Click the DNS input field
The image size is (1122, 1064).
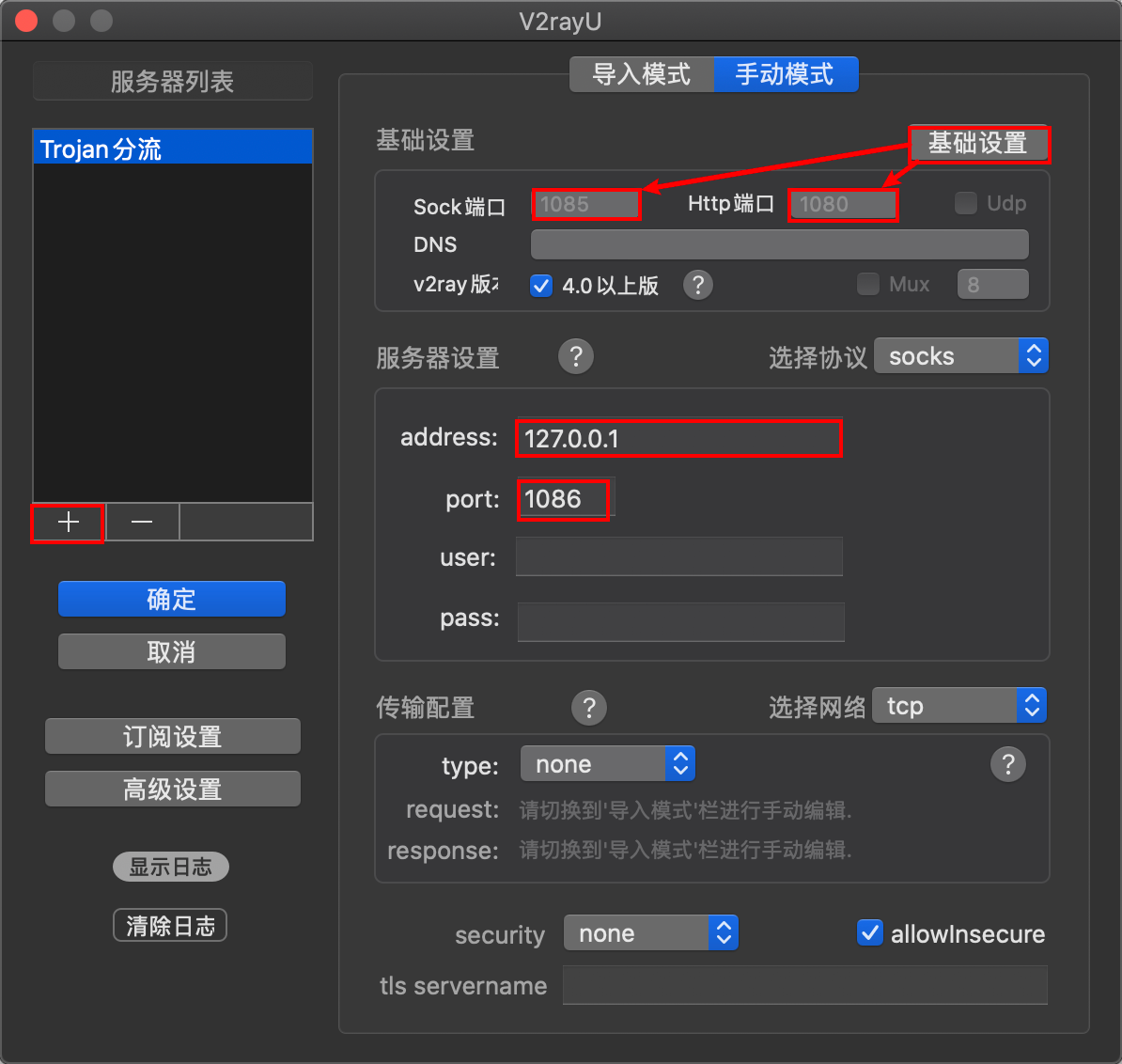click(779, 244)
